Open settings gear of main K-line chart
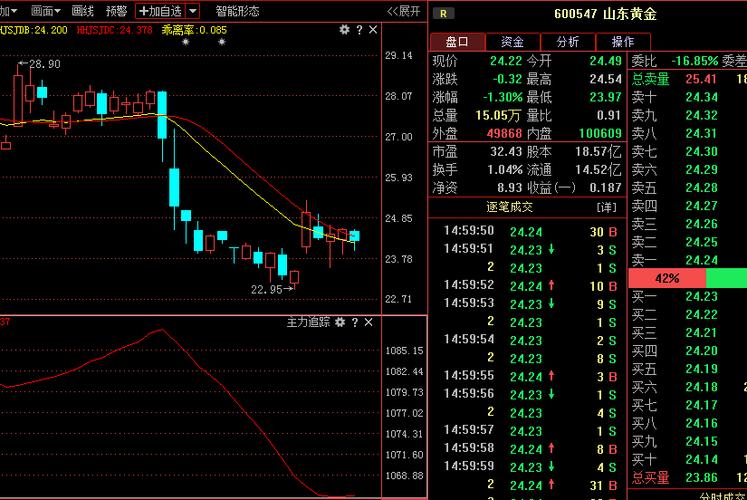The image size is (747, 500). tap(344, 30)
